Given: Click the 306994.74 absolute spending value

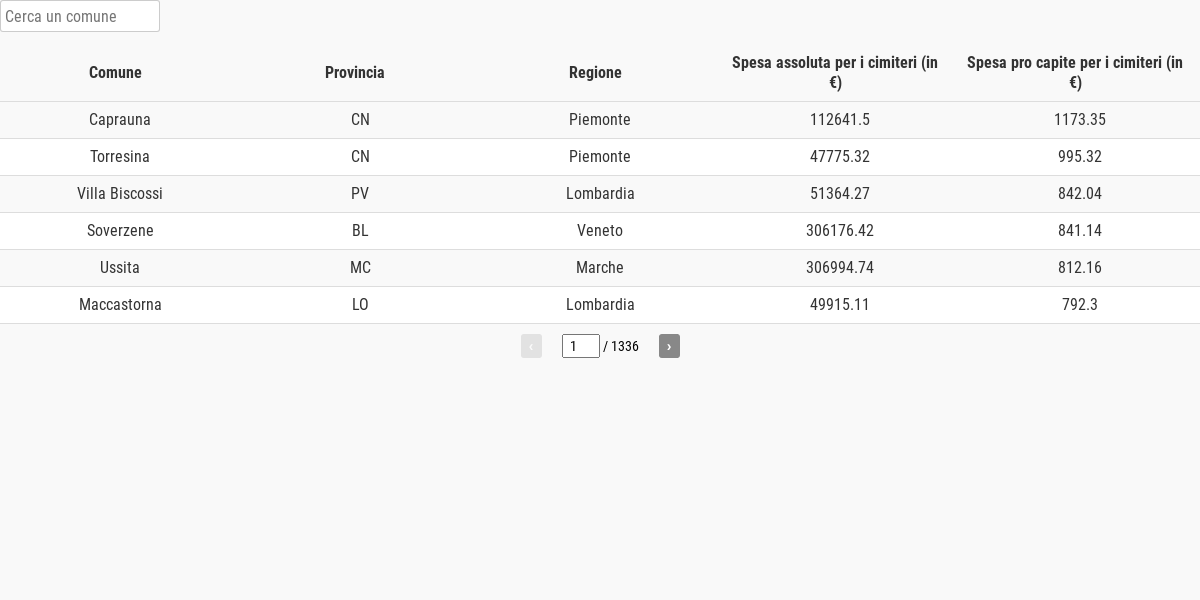Looking at the screenshot, I should point(840,268).
